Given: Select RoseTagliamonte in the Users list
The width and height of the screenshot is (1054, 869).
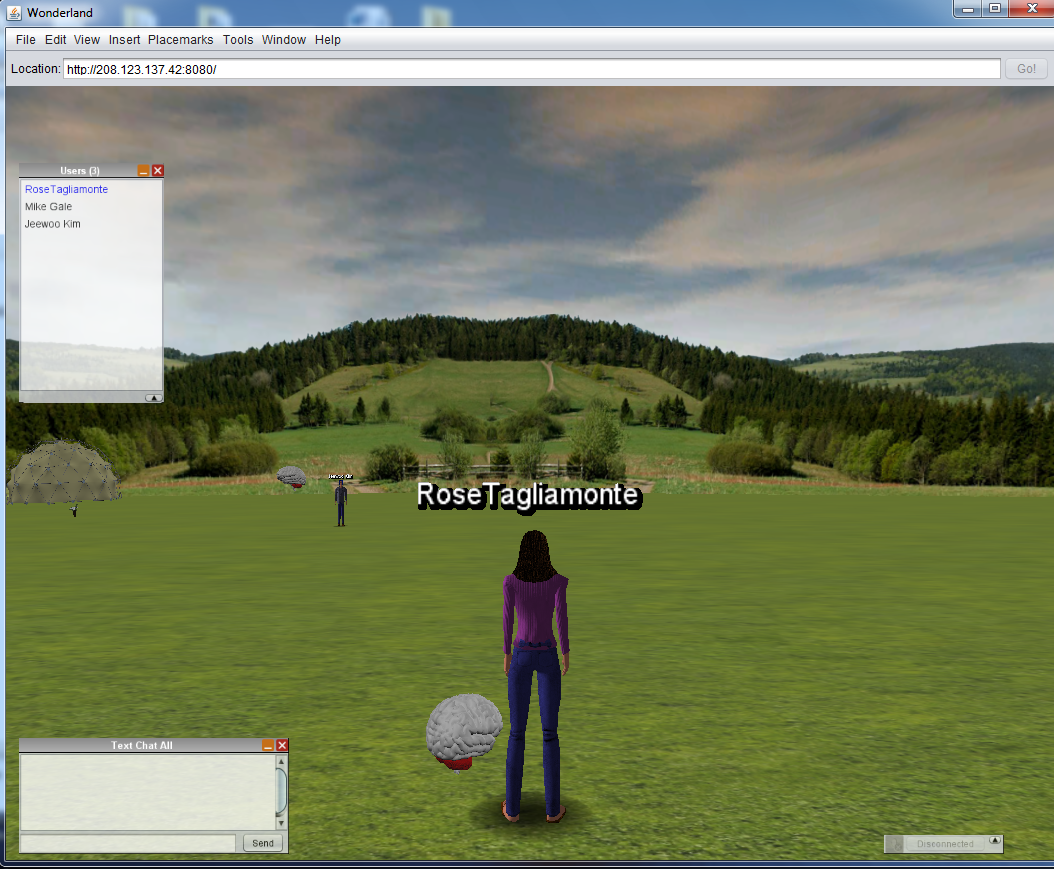Looking at the screenshot, I should 67,190.
